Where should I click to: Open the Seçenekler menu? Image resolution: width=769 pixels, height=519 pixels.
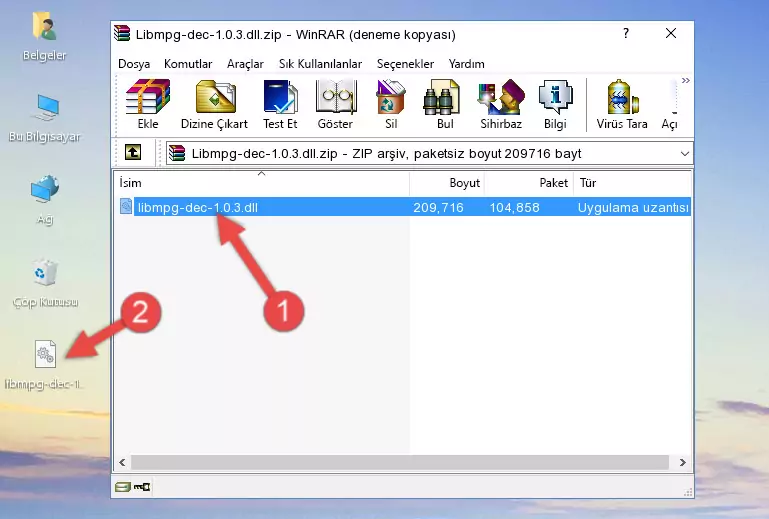pyautogui.click(x=405, y=64)
